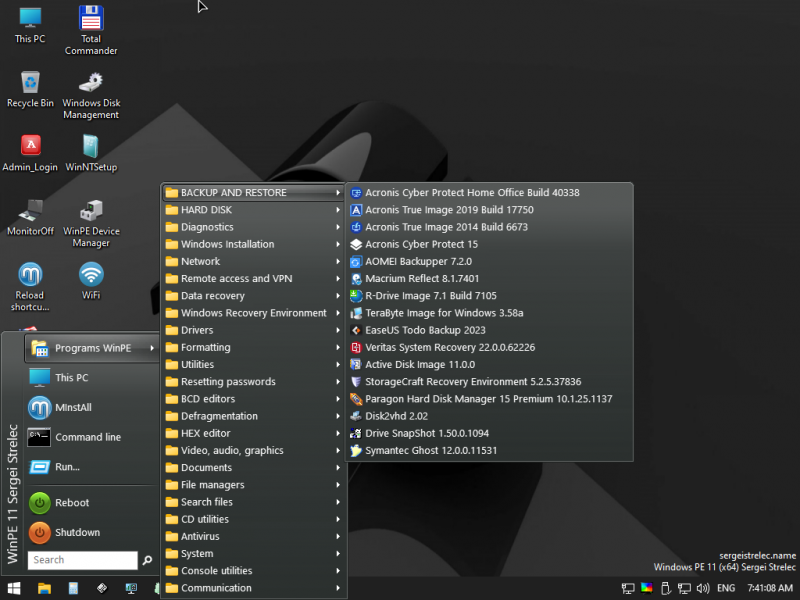Expand Remote access and VPN submenu

pyautogui.click(x=253, y=279)
